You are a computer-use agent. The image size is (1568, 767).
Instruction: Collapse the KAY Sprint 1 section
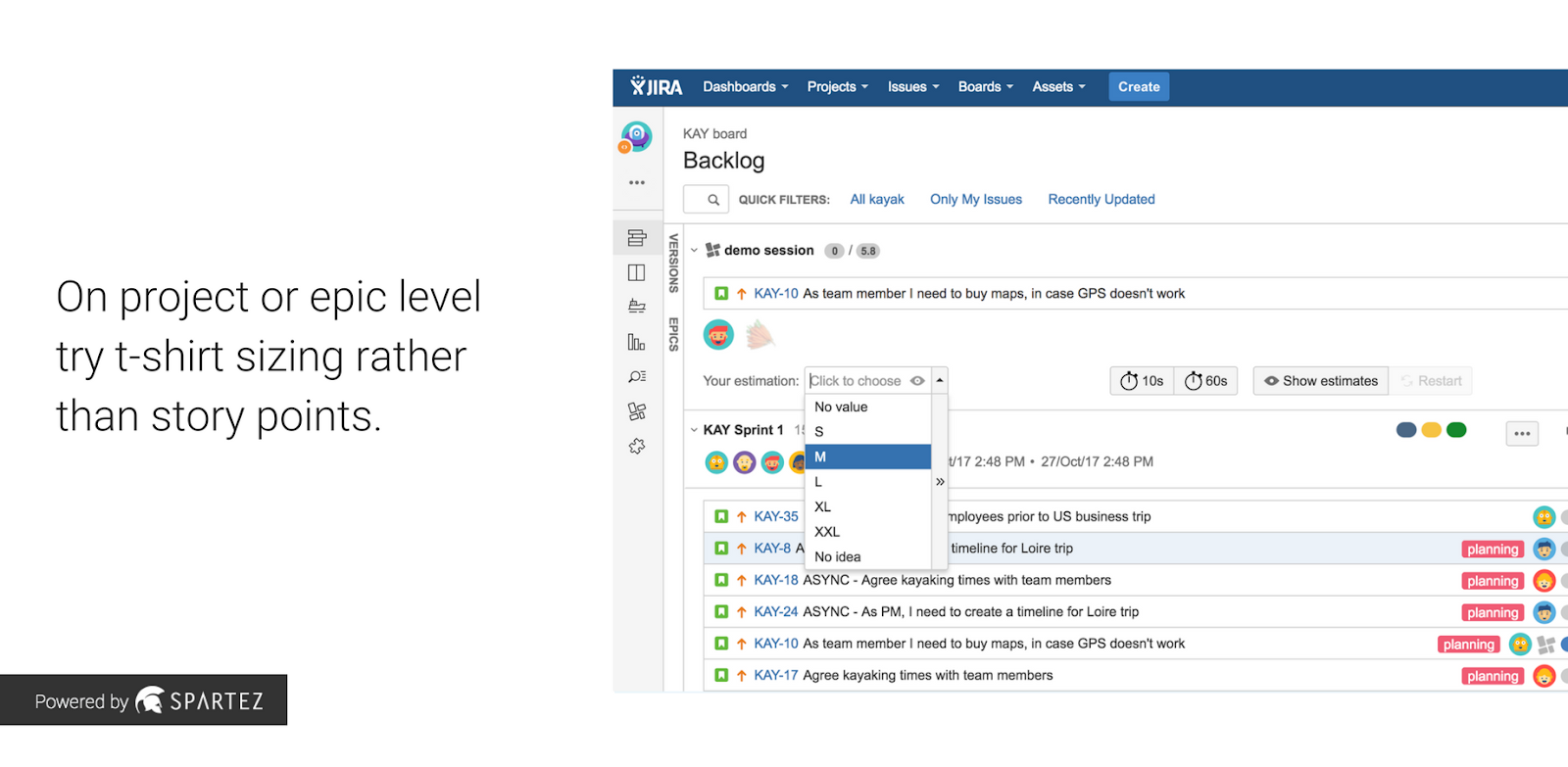pos(694,430)
